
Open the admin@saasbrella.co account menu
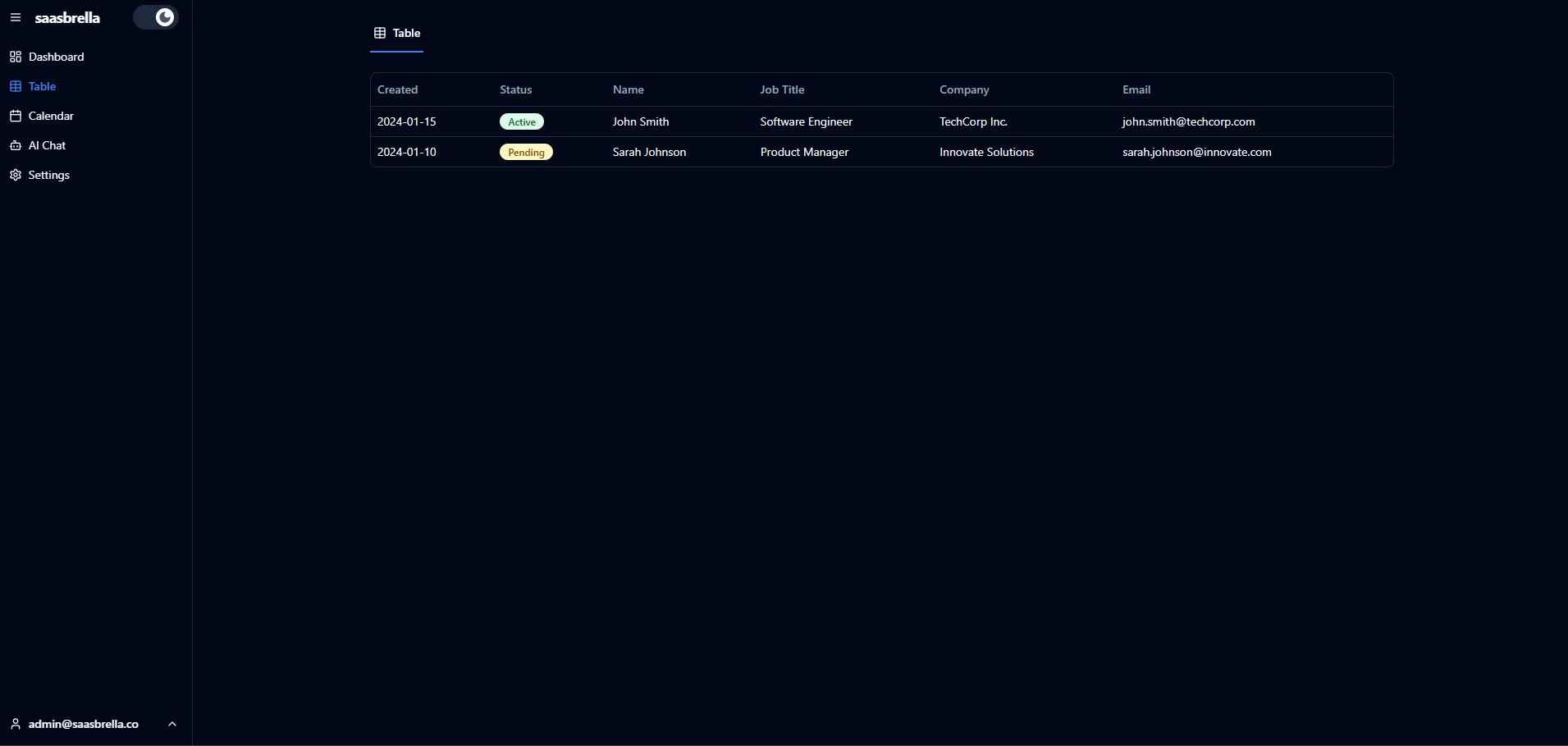[x=84, y=724]
